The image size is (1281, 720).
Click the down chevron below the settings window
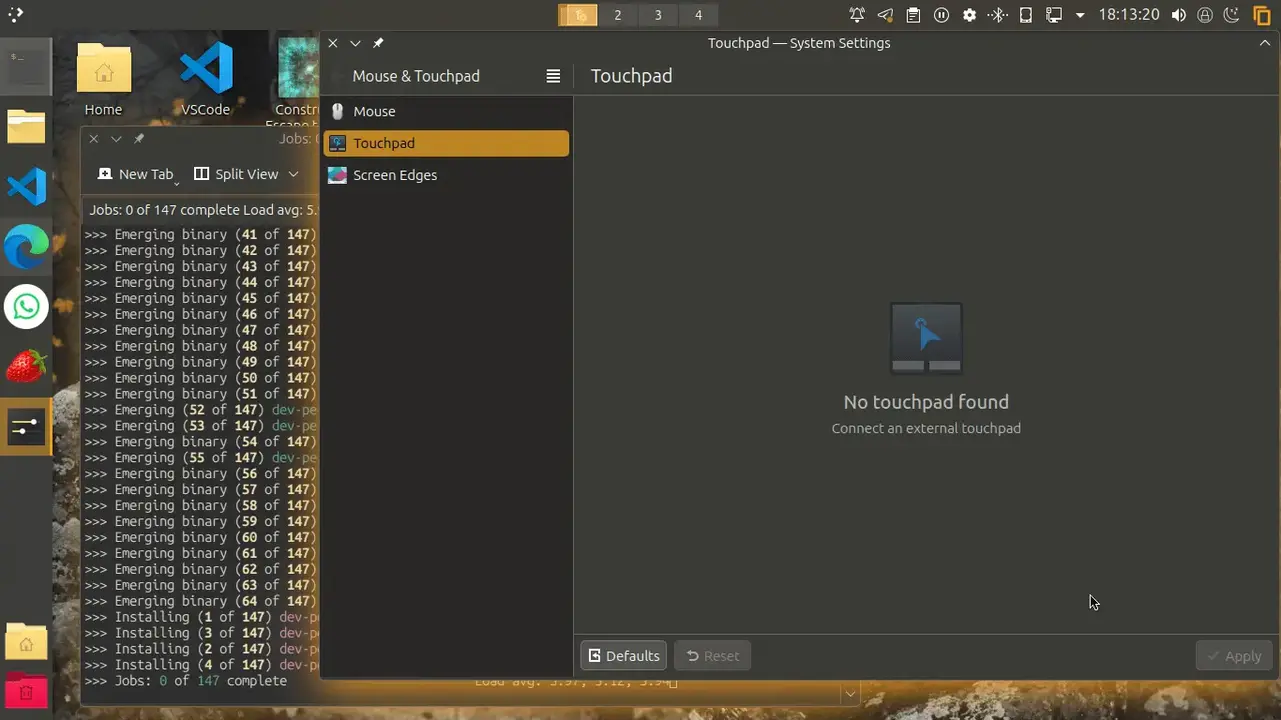point(850,693)
